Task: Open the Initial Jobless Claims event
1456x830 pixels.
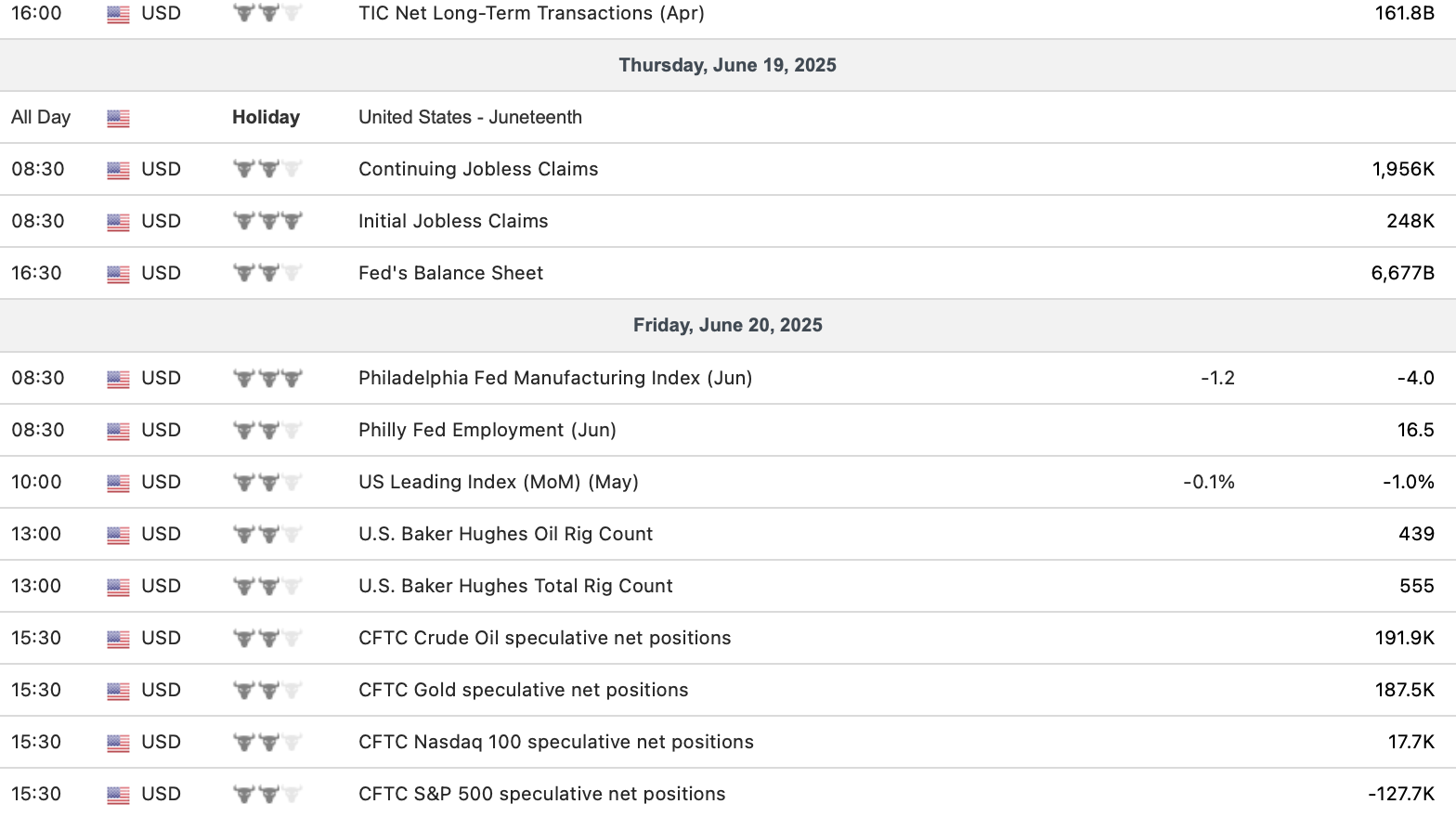Action: coord(453,221)
